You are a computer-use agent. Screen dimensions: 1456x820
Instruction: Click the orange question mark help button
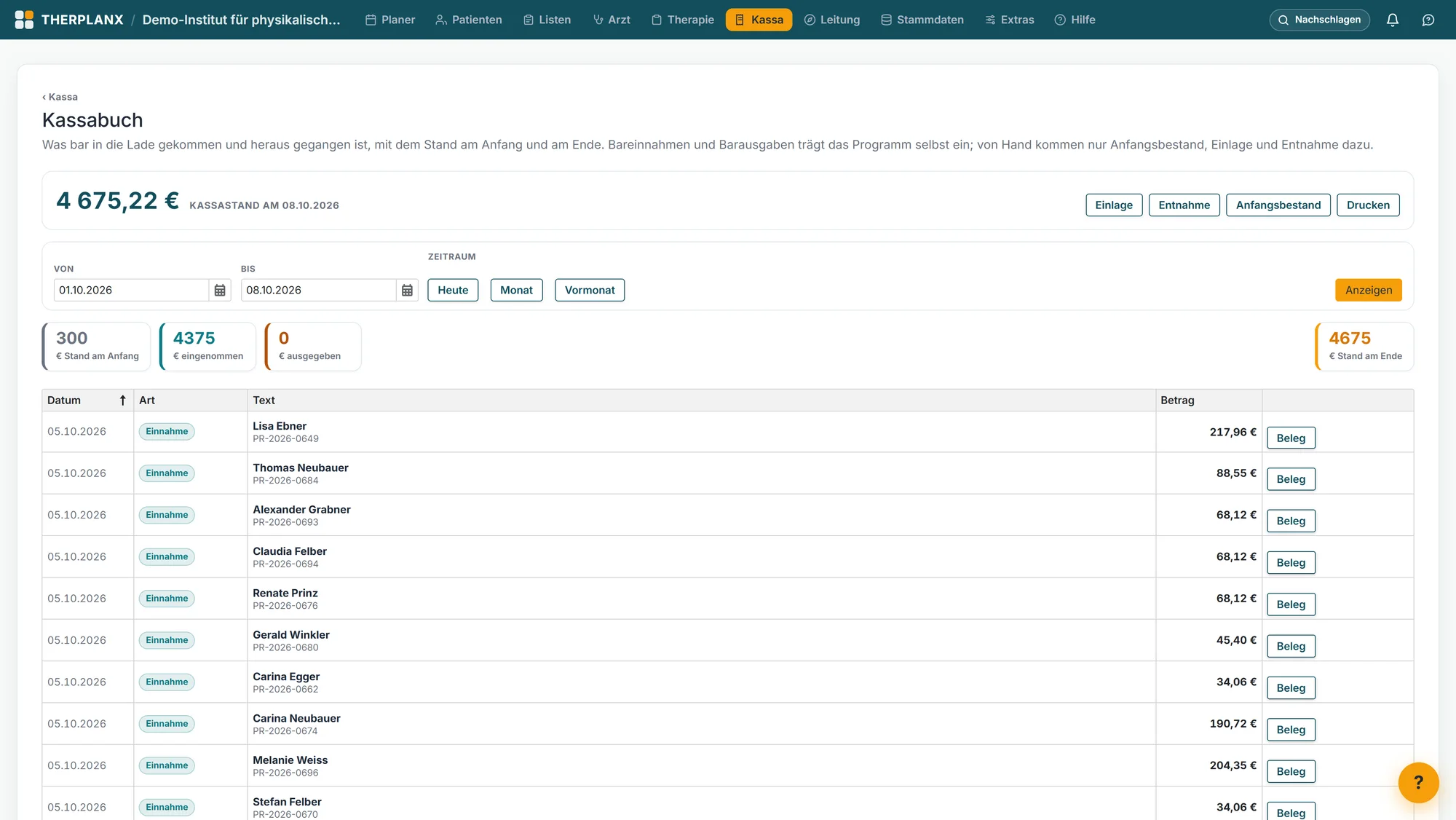pyautogui.click(x=1418, y=782)
